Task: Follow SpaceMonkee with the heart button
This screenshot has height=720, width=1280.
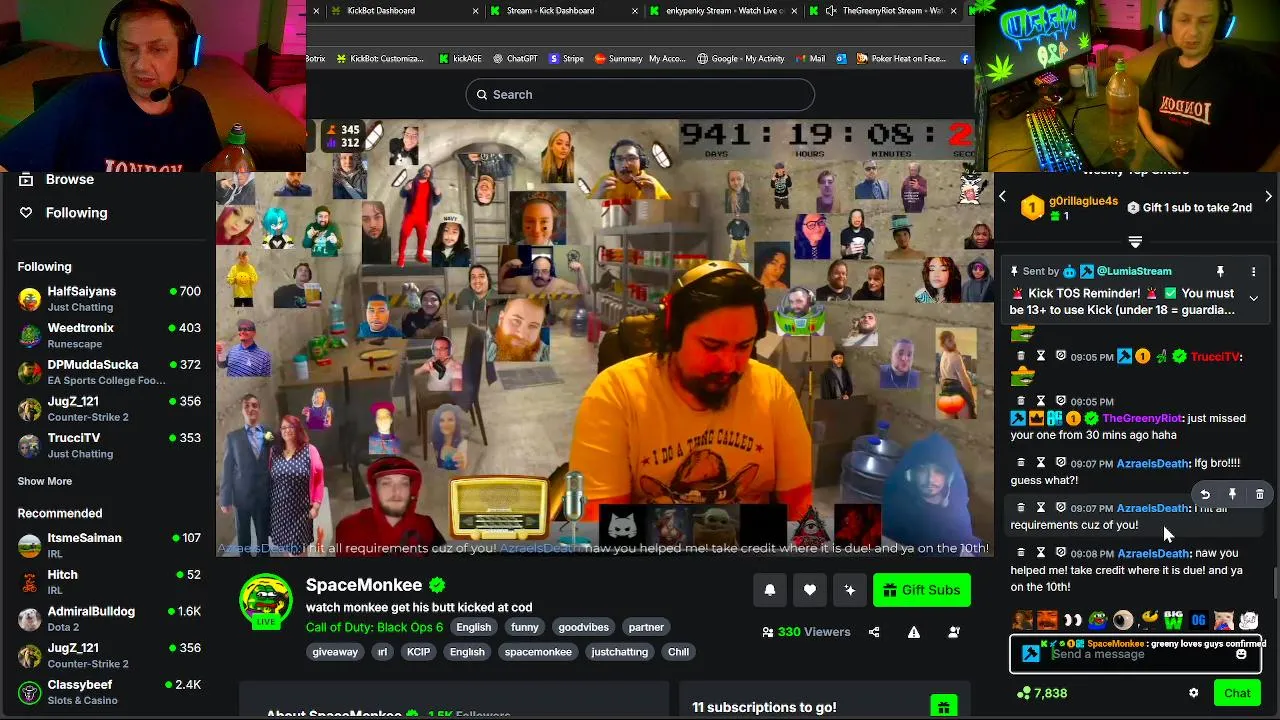Action: 810,590
